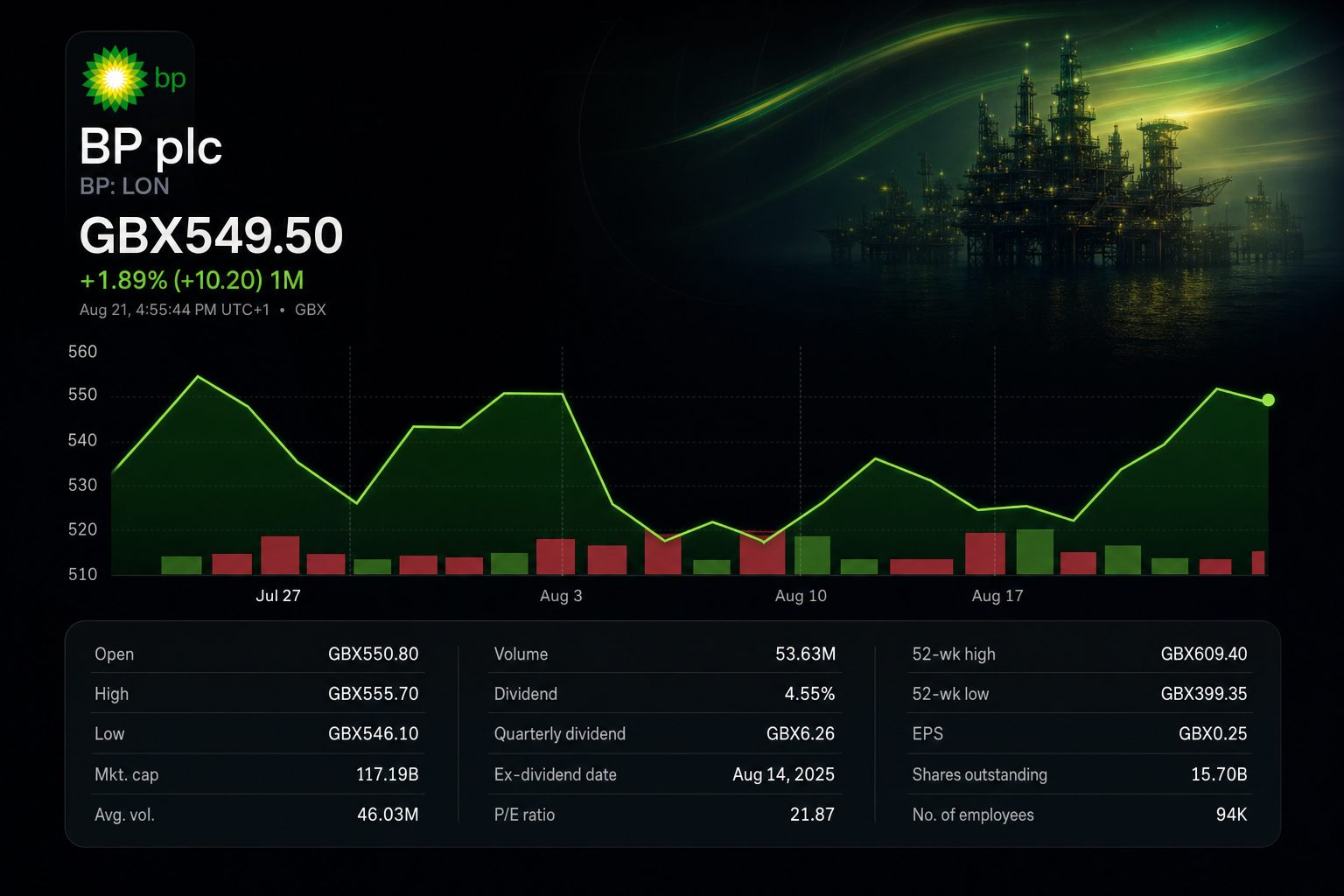Viewport: 1344px width, 896px height.
Task: Click the EPS row label
Action: (x=927, y=734)
